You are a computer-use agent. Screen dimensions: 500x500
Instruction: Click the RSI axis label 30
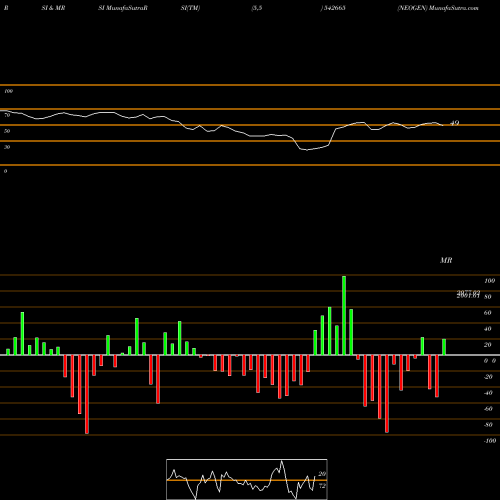(x=7, y=147)
